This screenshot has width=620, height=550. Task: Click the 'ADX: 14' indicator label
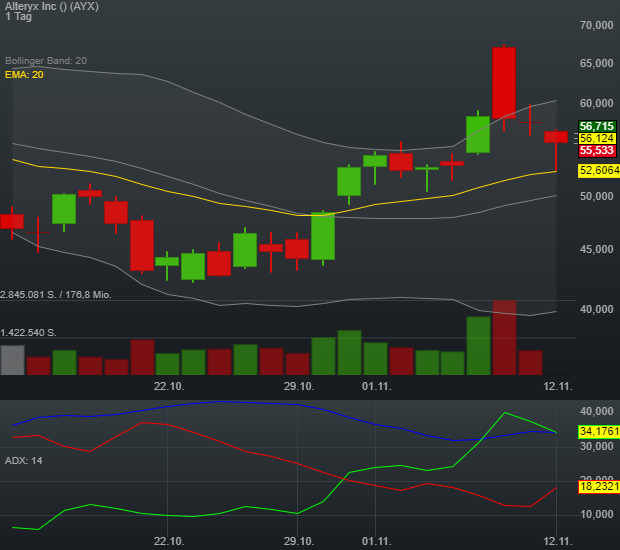24,461
